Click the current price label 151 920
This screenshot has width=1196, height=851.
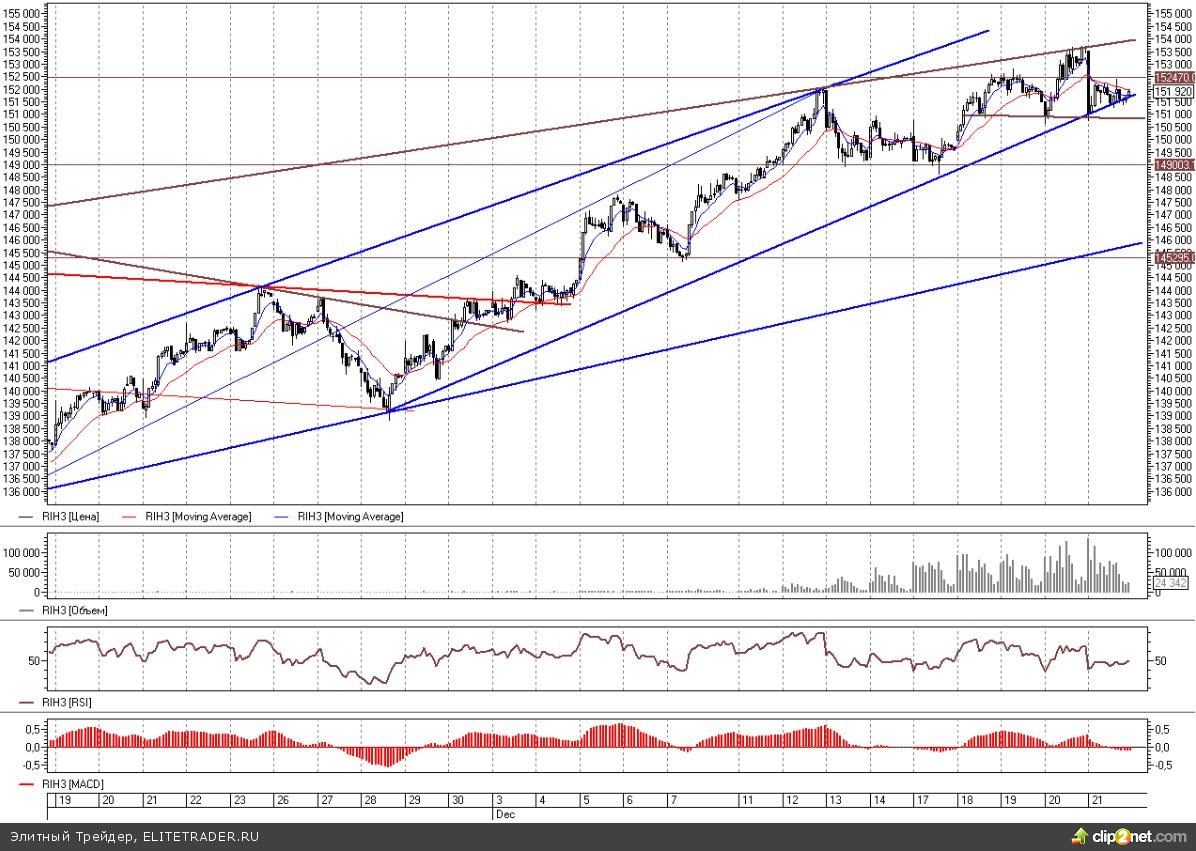pos(1173,90)
